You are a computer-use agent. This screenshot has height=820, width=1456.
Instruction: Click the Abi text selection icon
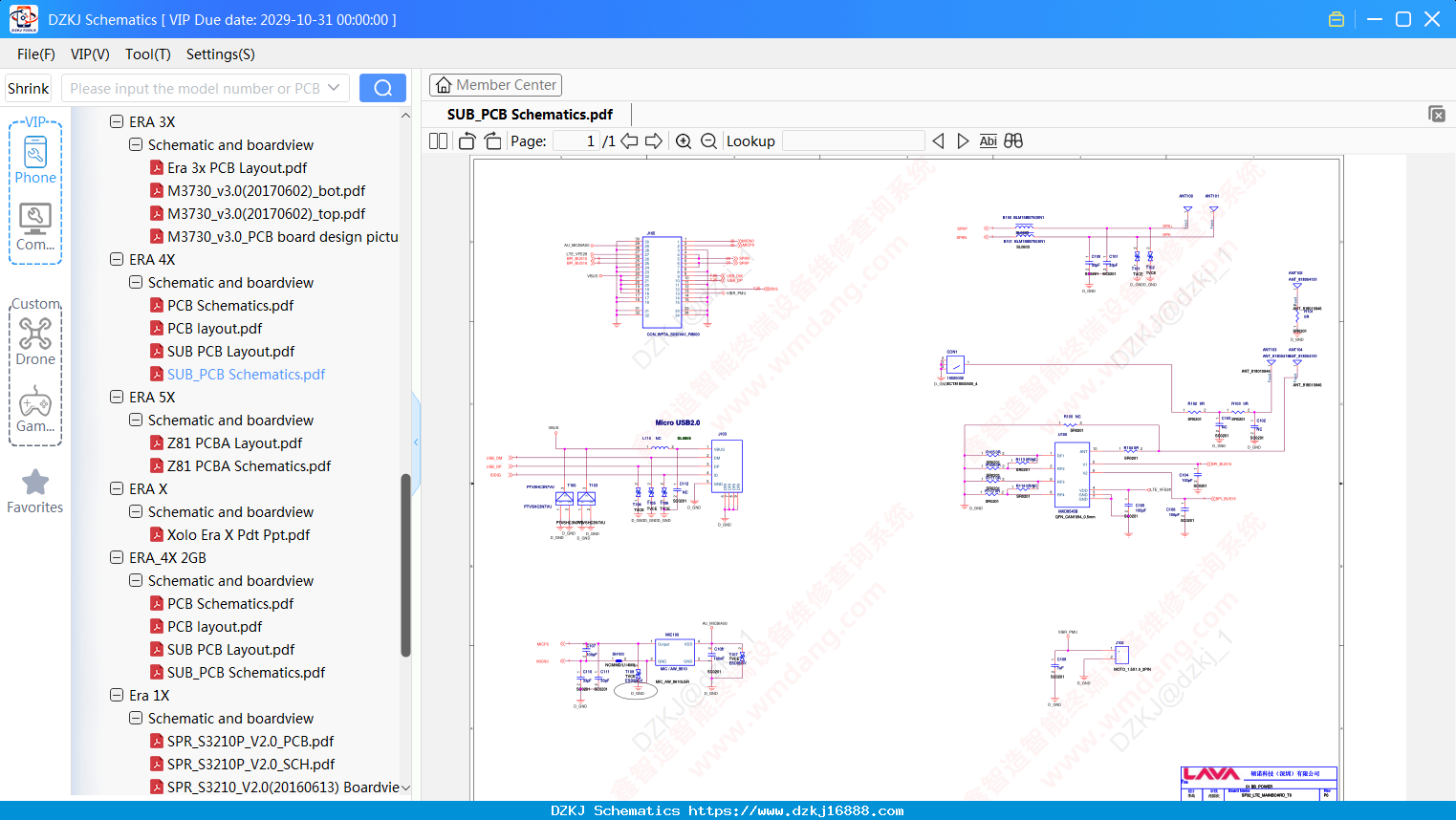click(988, 140)
